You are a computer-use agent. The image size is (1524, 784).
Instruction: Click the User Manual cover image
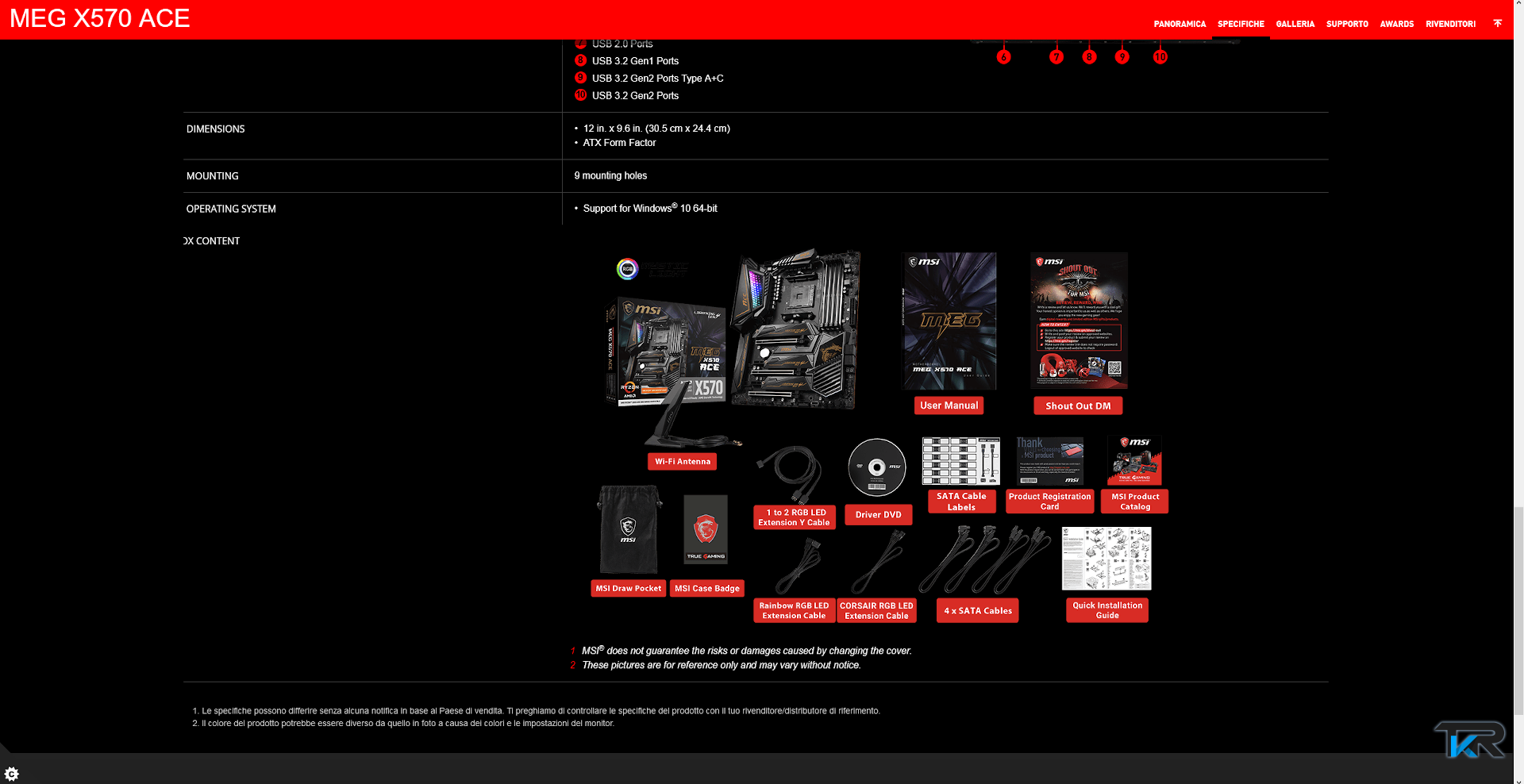click(949, 321)
